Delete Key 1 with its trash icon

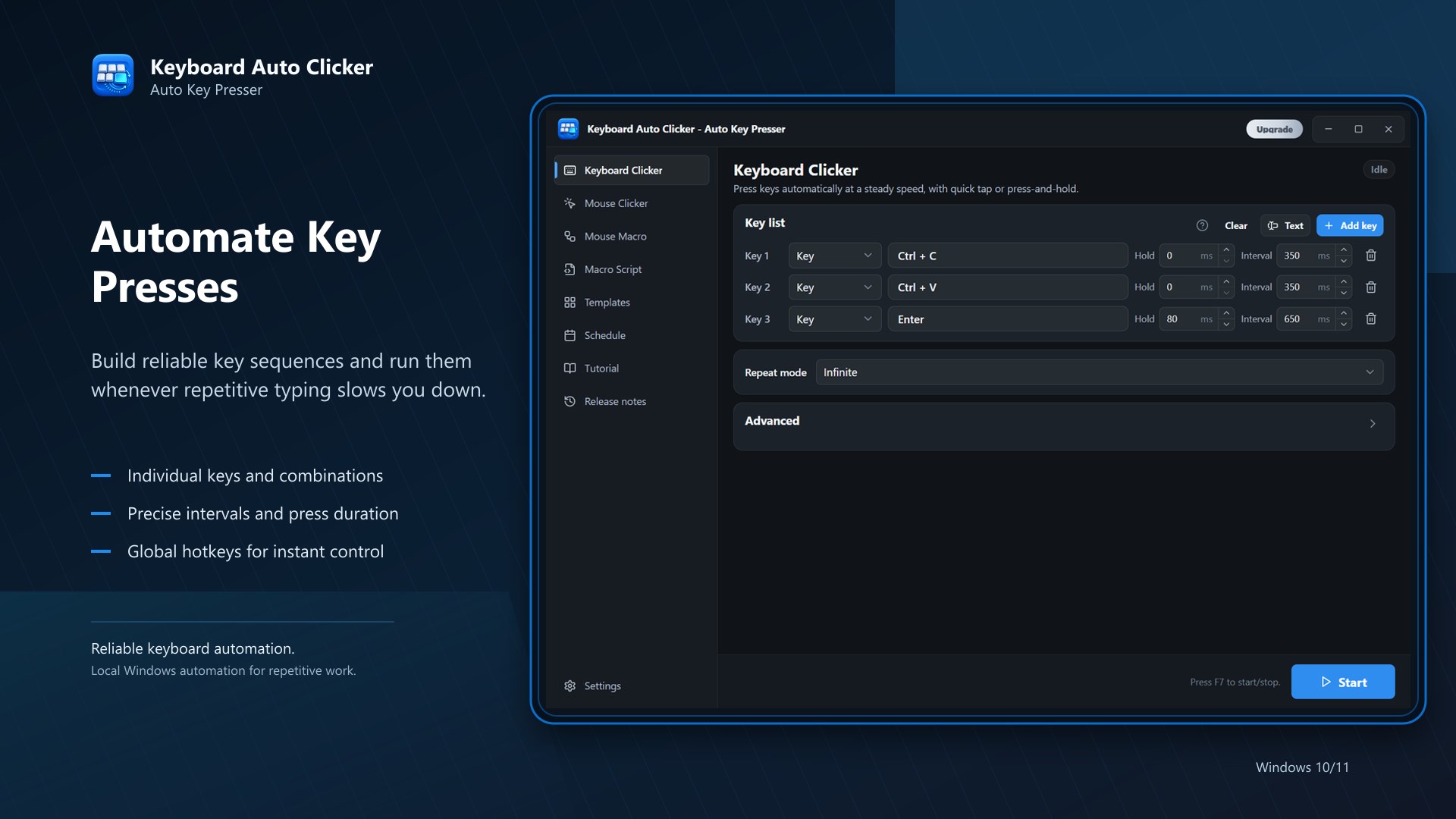tap(1371, 256)
